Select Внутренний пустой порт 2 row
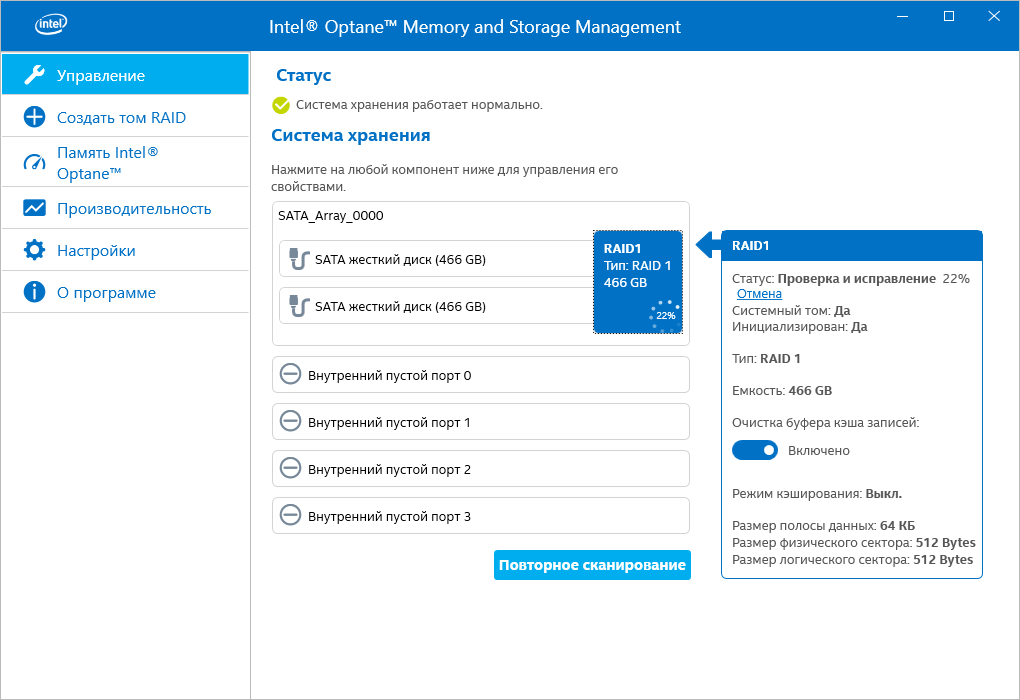Viewport: 1020px width, 700px height. click(480, 469)
